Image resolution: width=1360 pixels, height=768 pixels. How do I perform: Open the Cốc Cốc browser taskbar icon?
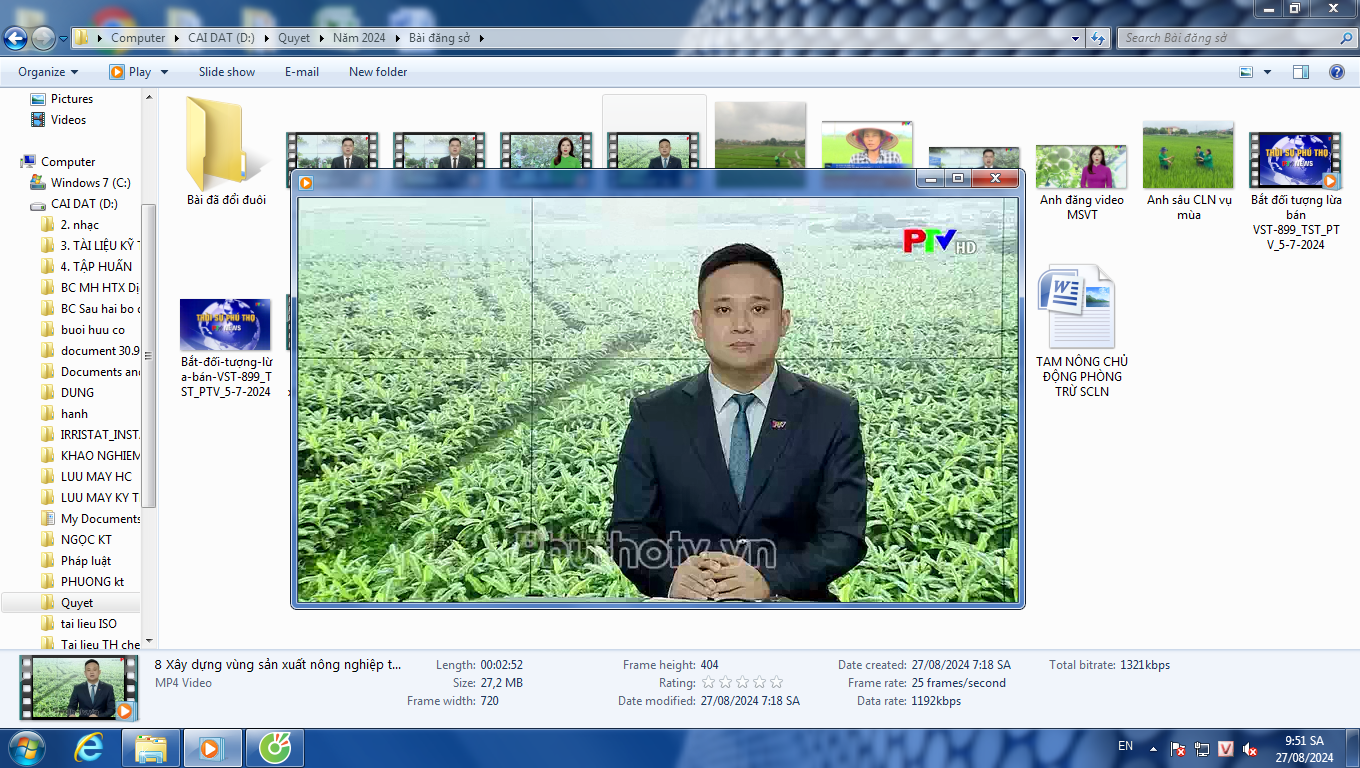click(x=274, y=748)
